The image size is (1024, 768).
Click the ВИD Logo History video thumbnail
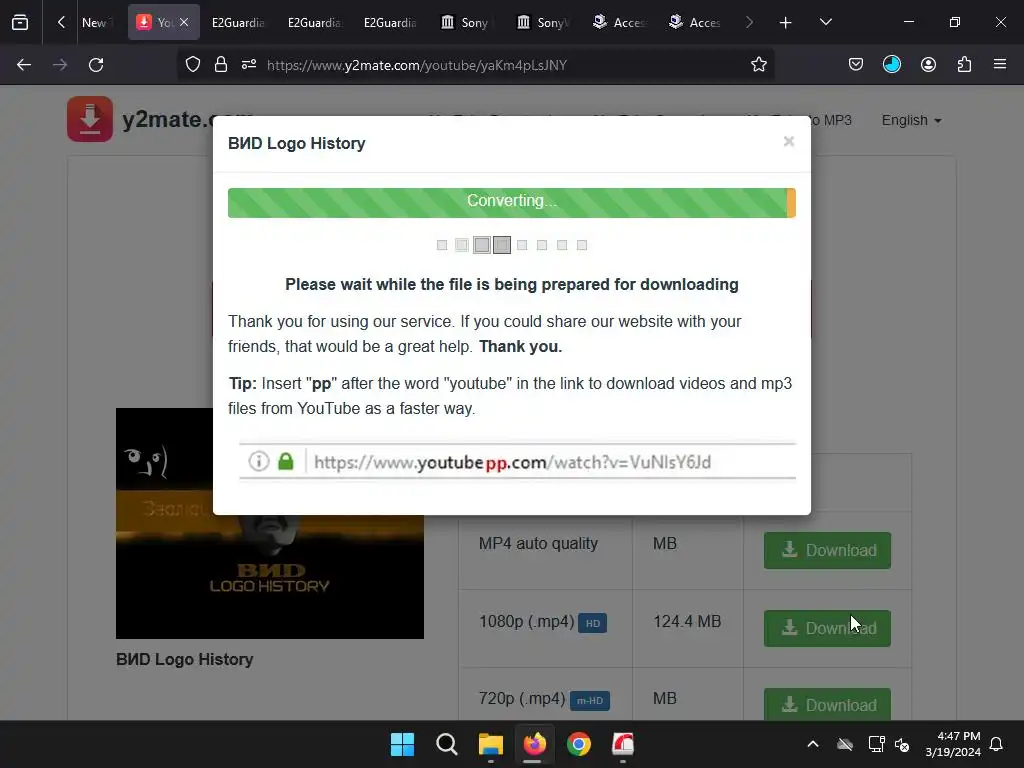[x=270, y=523]
